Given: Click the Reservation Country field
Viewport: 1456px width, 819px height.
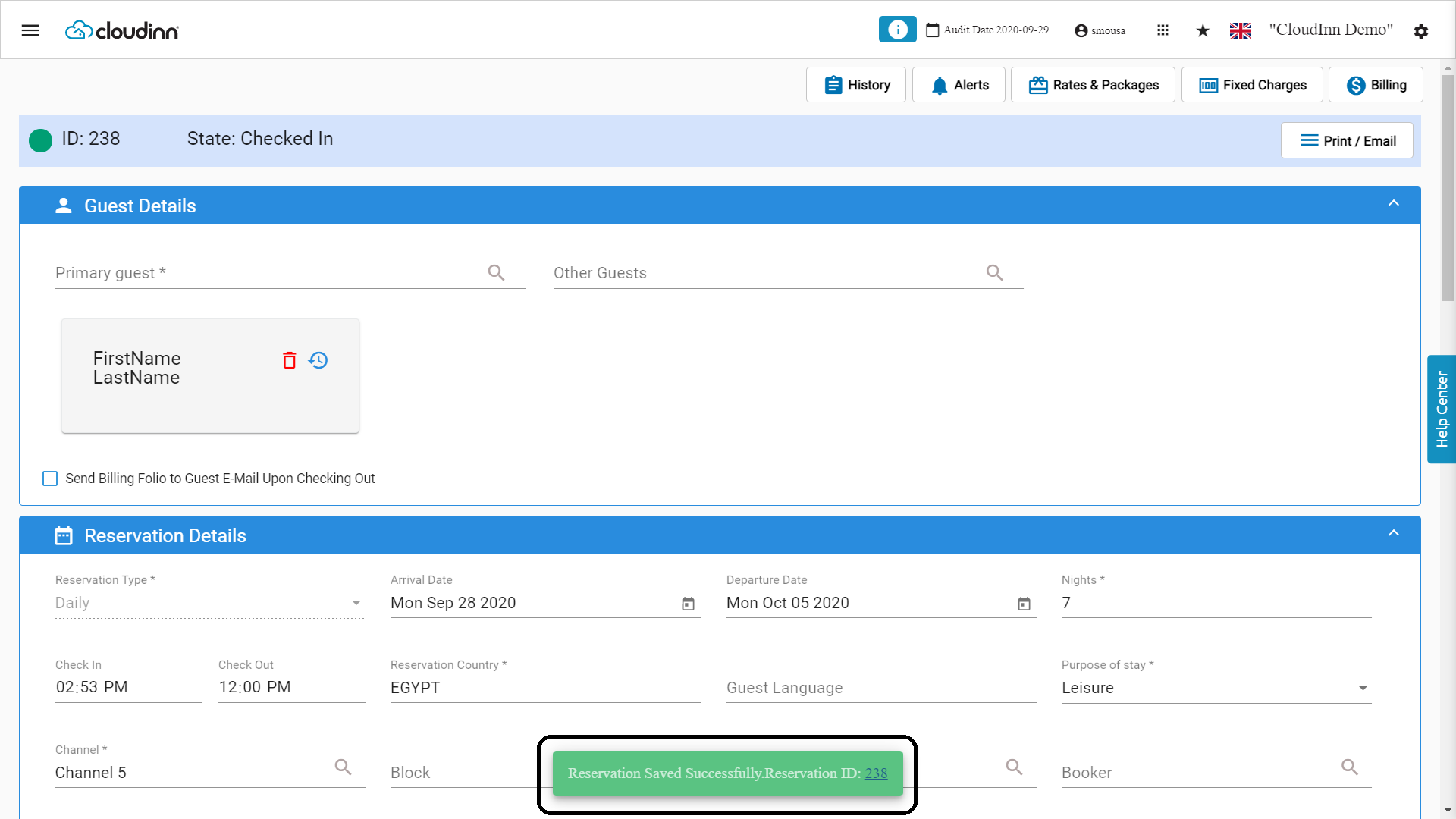Looking at the screenshot, I should tap(545, 688).
